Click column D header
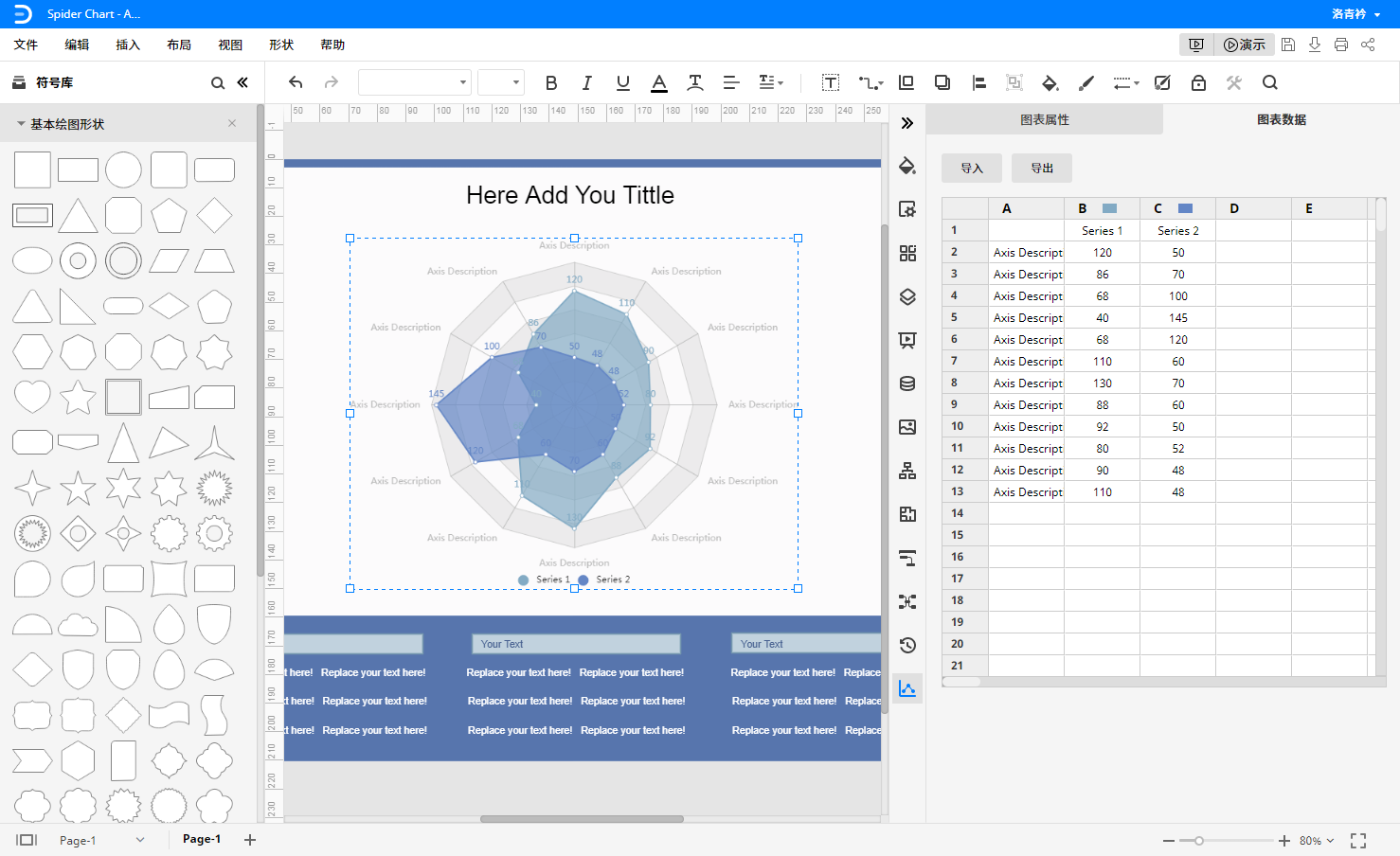Viewport: 1400px width, 856px height. [x=1253, y=208]
